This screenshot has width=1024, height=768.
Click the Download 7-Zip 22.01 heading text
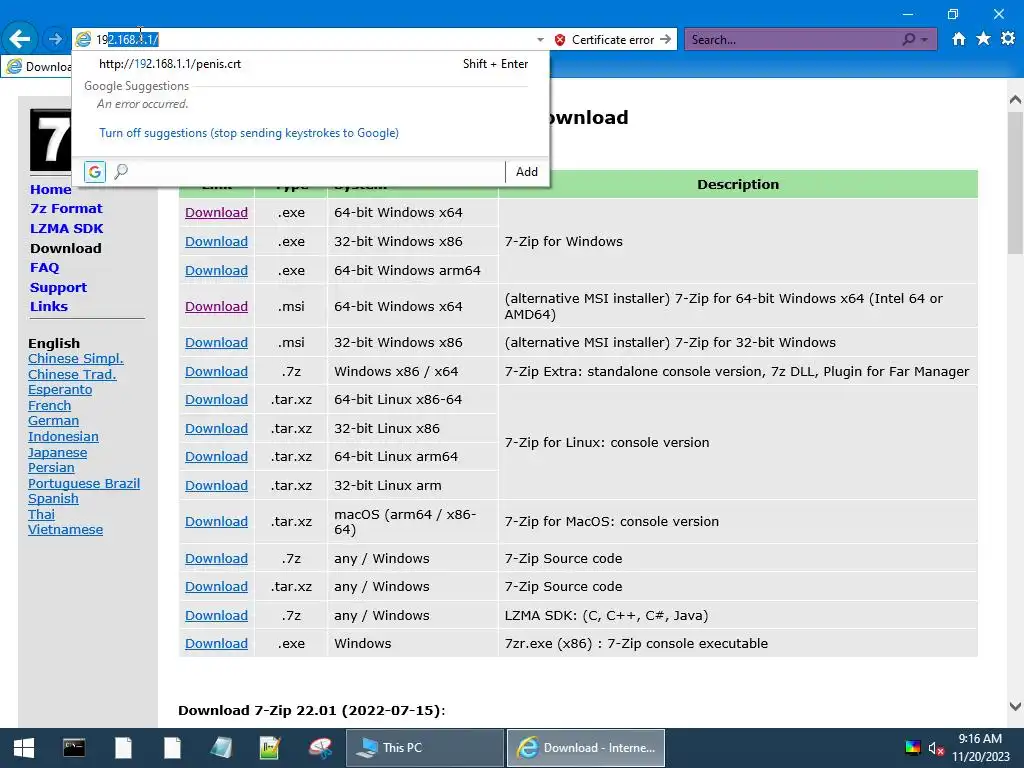click(312, 711)
